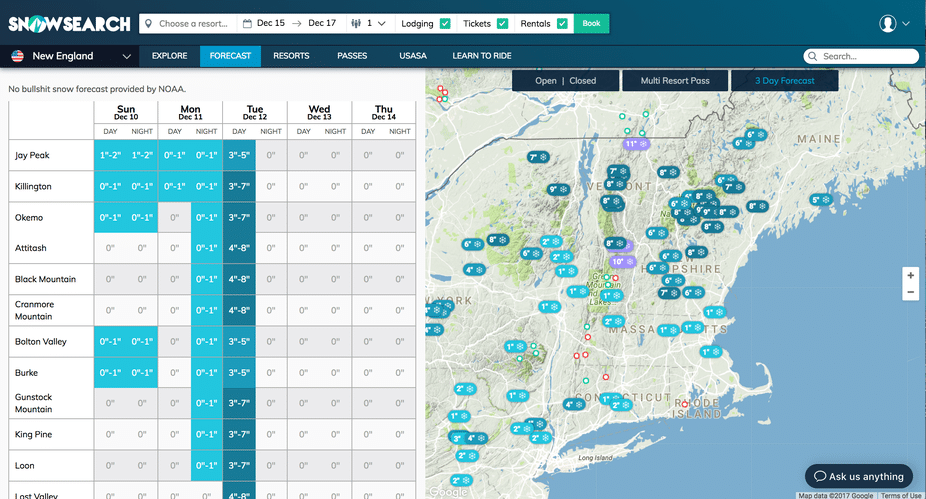Screen dimensions: 926x499
Task: Click the Sun Dec 10 column header
Action: click(x=126, y=112)
